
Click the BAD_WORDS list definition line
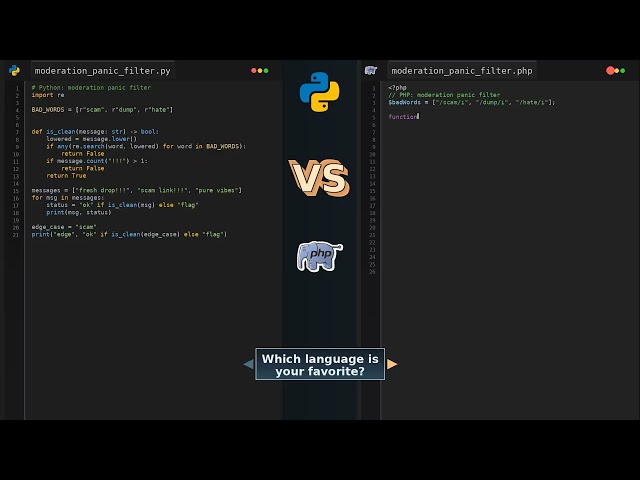102,109
